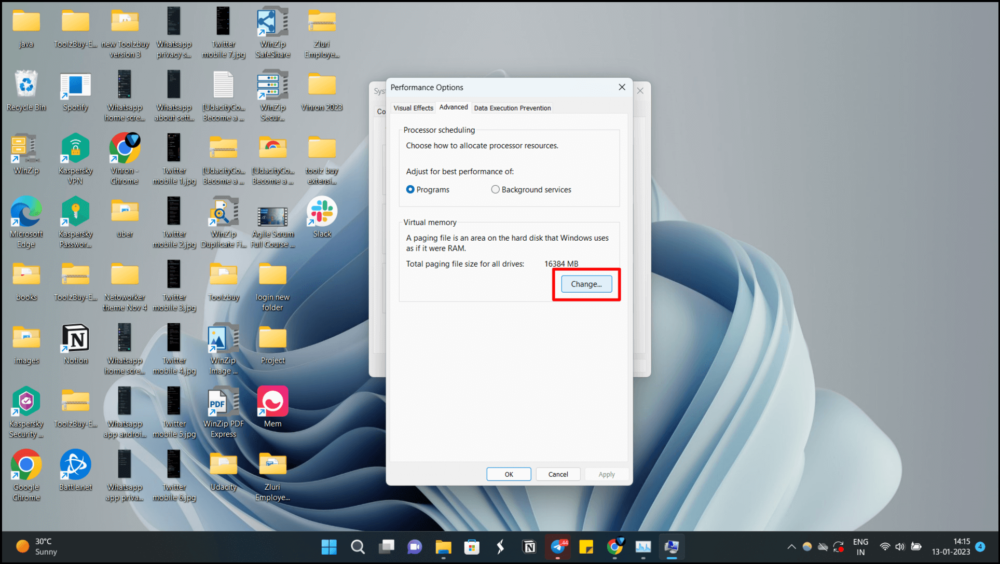Select the WinZip desktop shortcut
Screen dimensions: 1000x564
(26, 154)
